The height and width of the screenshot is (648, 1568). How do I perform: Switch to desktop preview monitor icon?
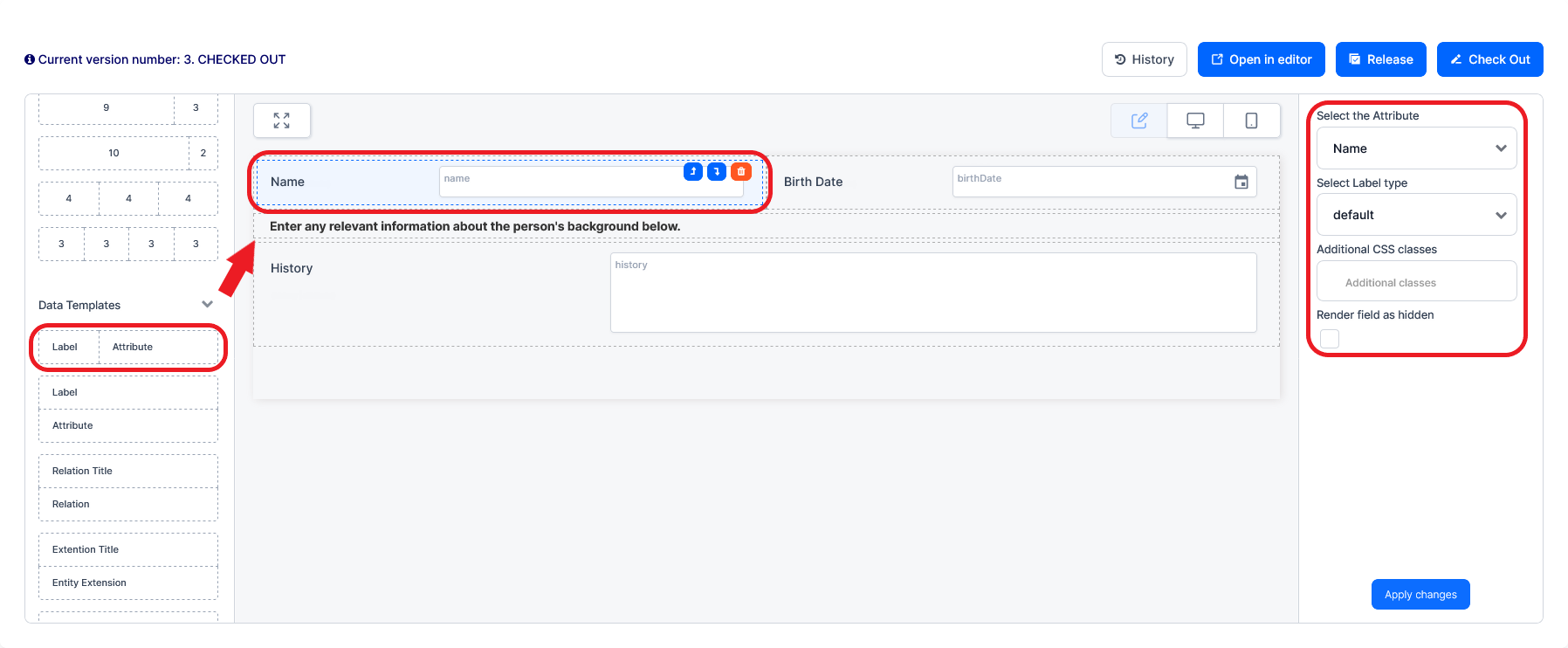click(x=1195, y=121)
